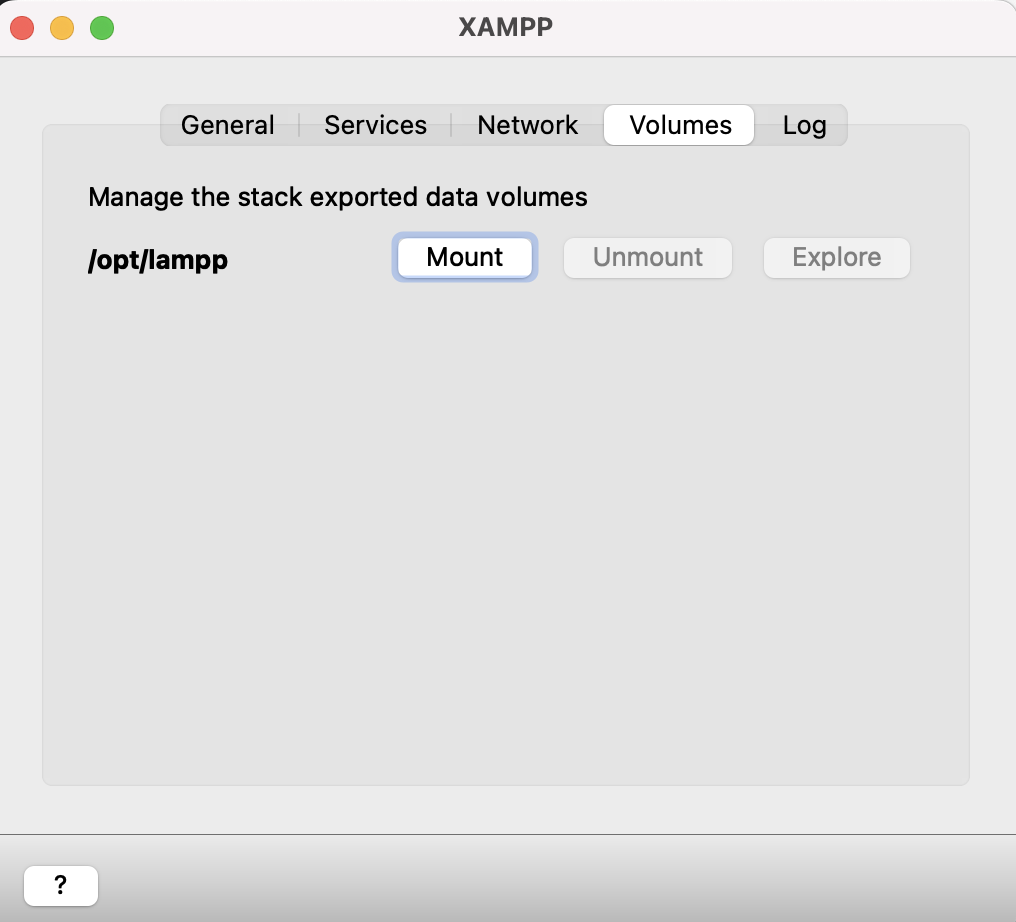Select the Network tab
1016x922 pixels.
(527, 125)
